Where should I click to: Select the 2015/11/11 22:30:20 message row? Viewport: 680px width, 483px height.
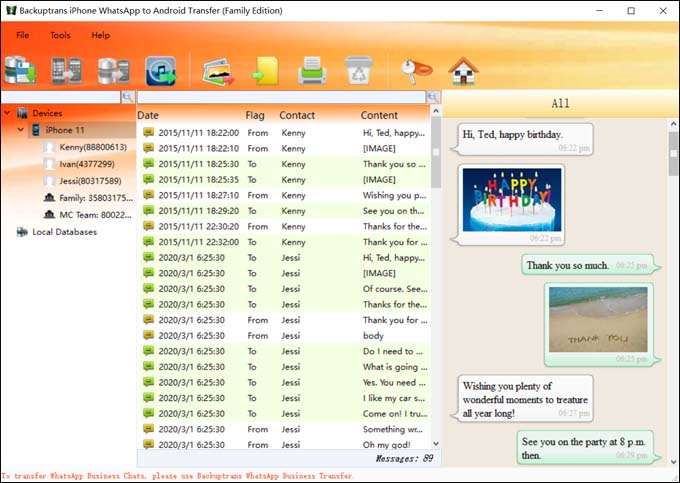tap(284, 226)
